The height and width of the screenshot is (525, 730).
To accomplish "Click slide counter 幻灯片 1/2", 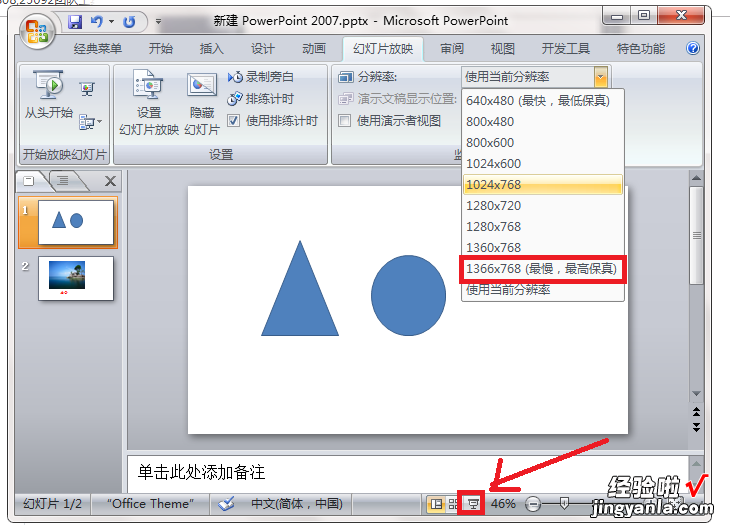I will (x=52, y=504).
